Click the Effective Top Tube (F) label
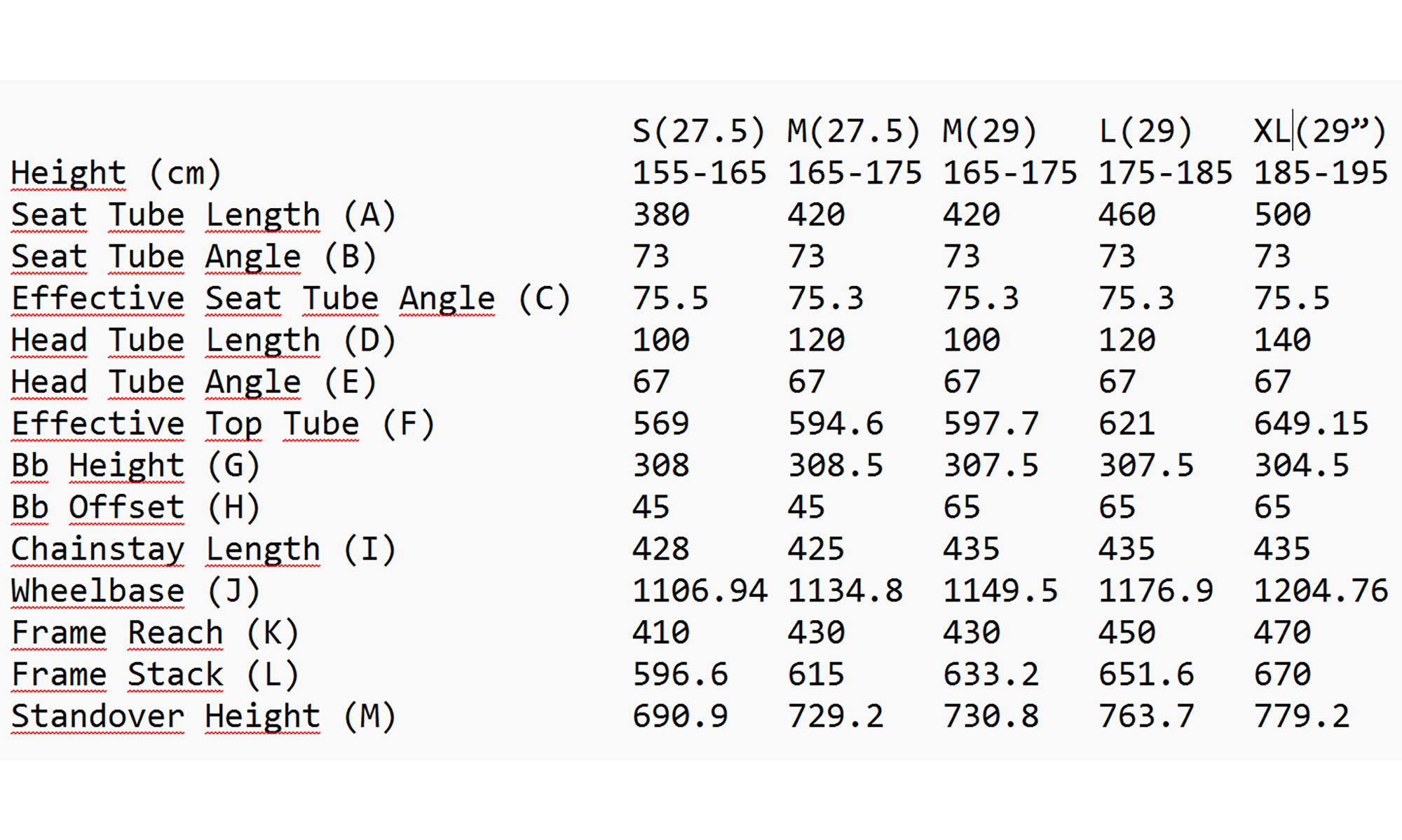Image resolution: width=1402 pixels, height=840 pixels. [x=223, y=424]
